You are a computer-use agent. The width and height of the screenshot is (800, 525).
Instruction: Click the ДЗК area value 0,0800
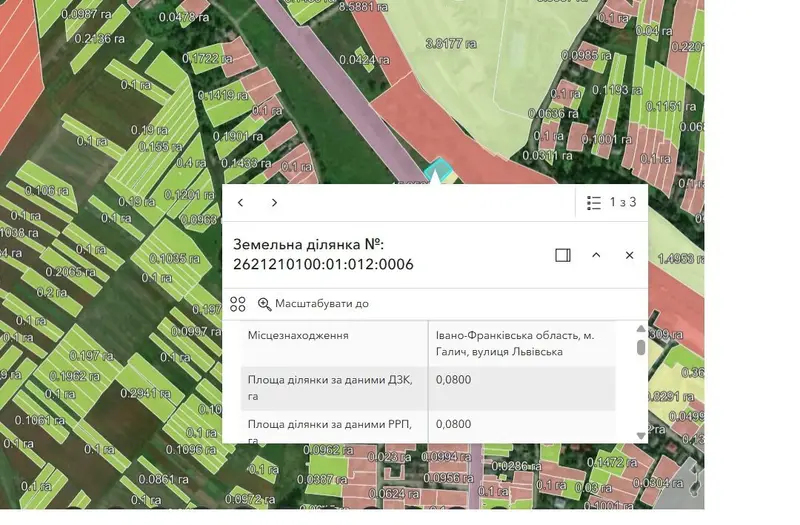click(454, 380)
